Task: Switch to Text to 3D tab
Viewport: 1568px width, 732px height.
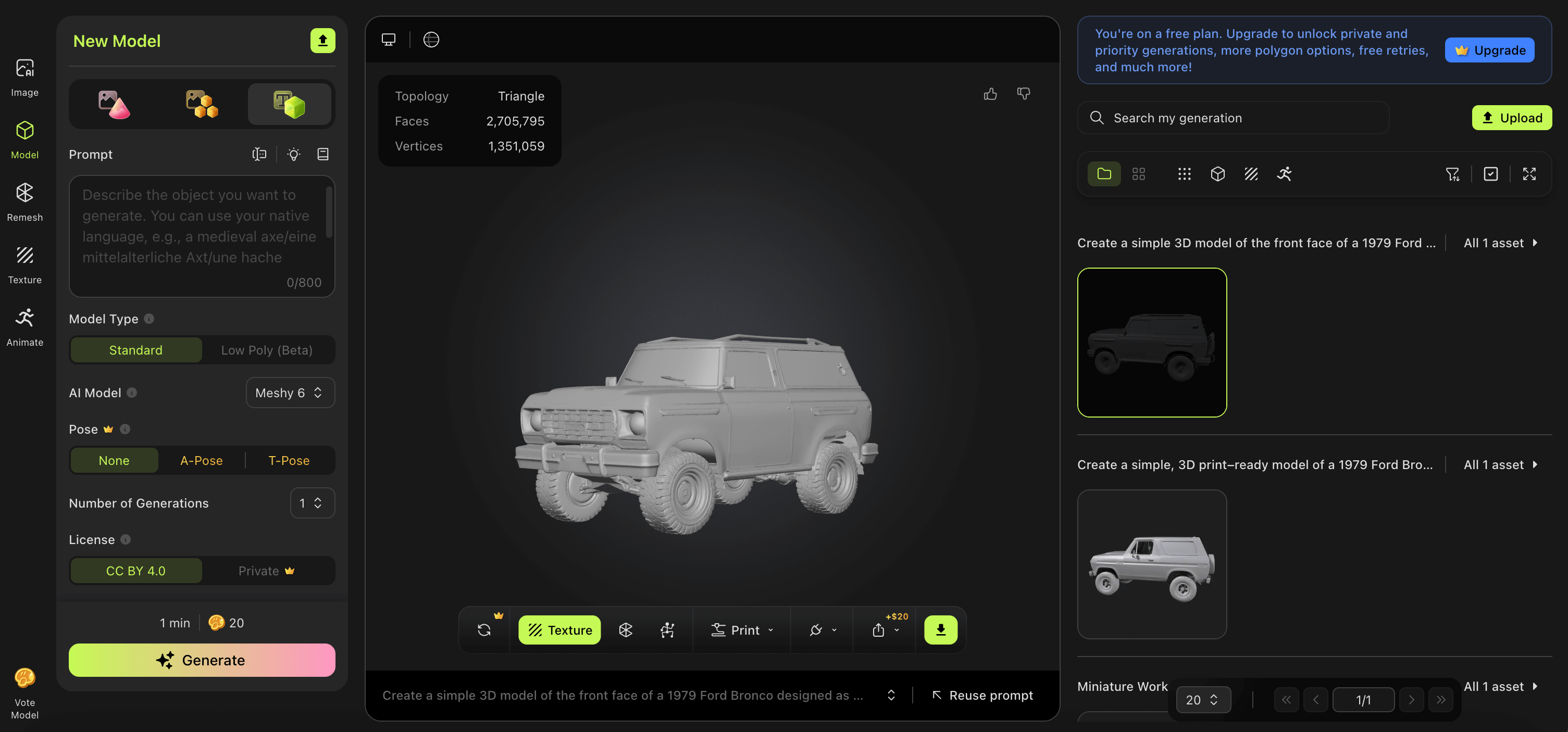Action: 289,104
